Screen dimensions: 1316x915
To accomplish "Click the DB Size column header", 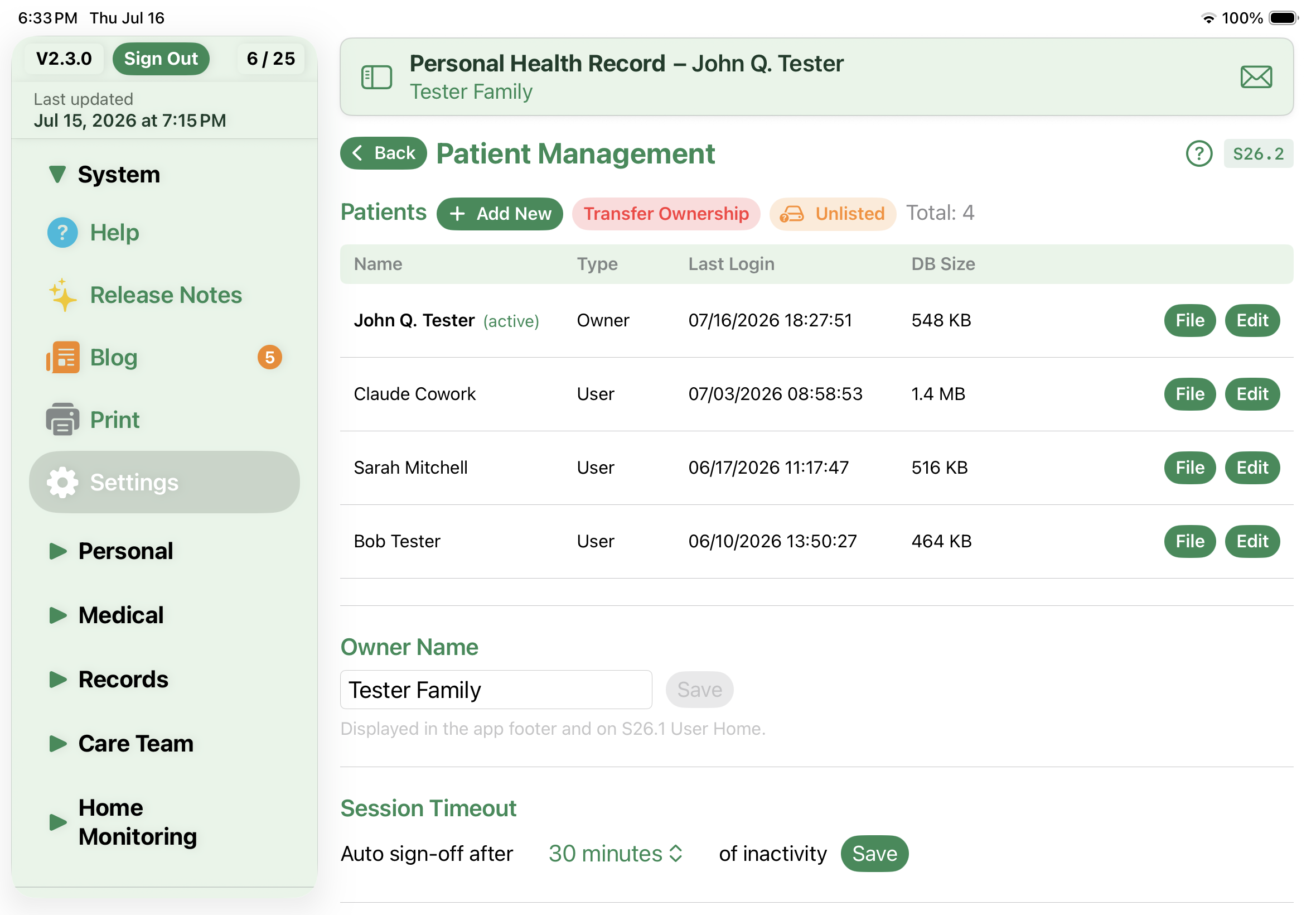I will click(x=943, y=264).
